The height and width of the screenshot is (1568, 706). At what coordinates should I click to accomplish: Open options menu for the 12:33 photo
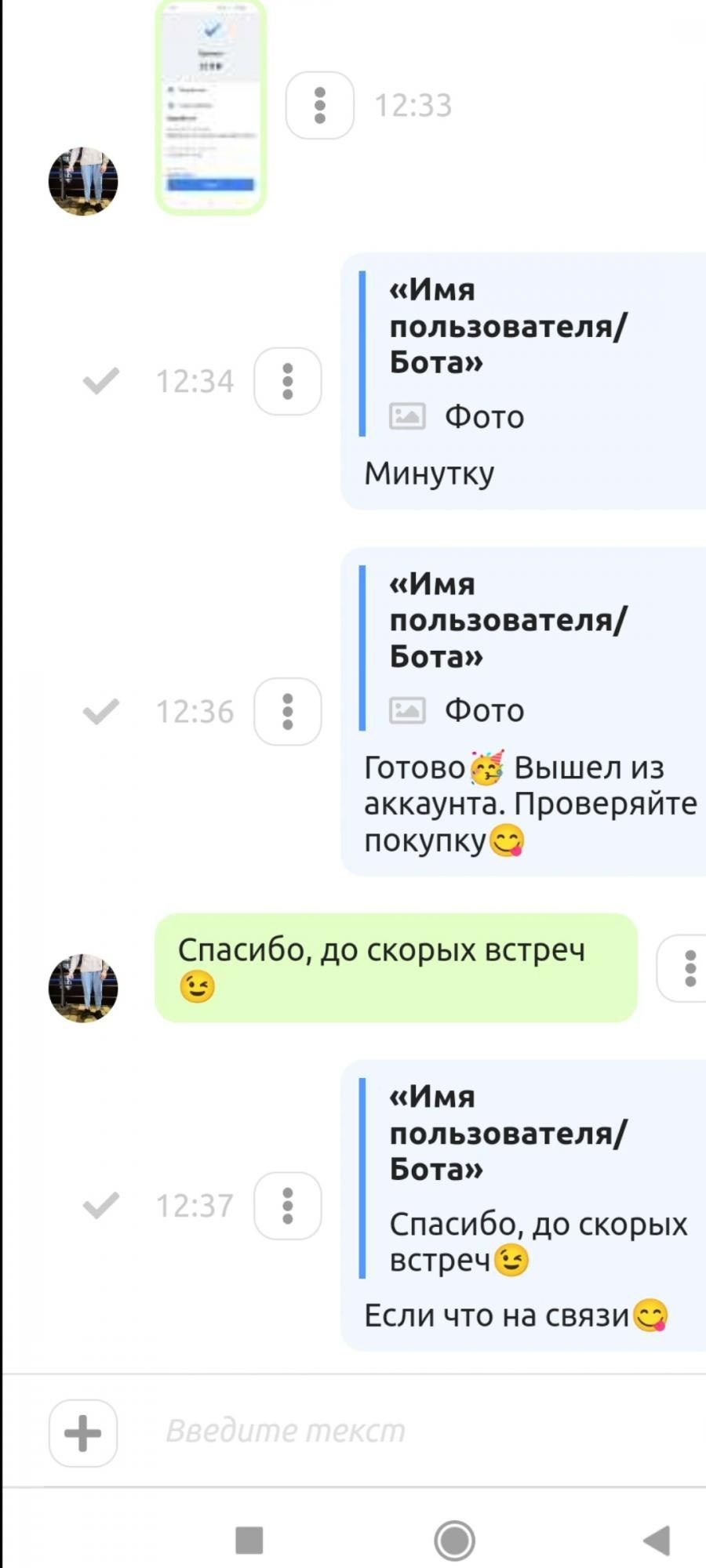[319, 105]
